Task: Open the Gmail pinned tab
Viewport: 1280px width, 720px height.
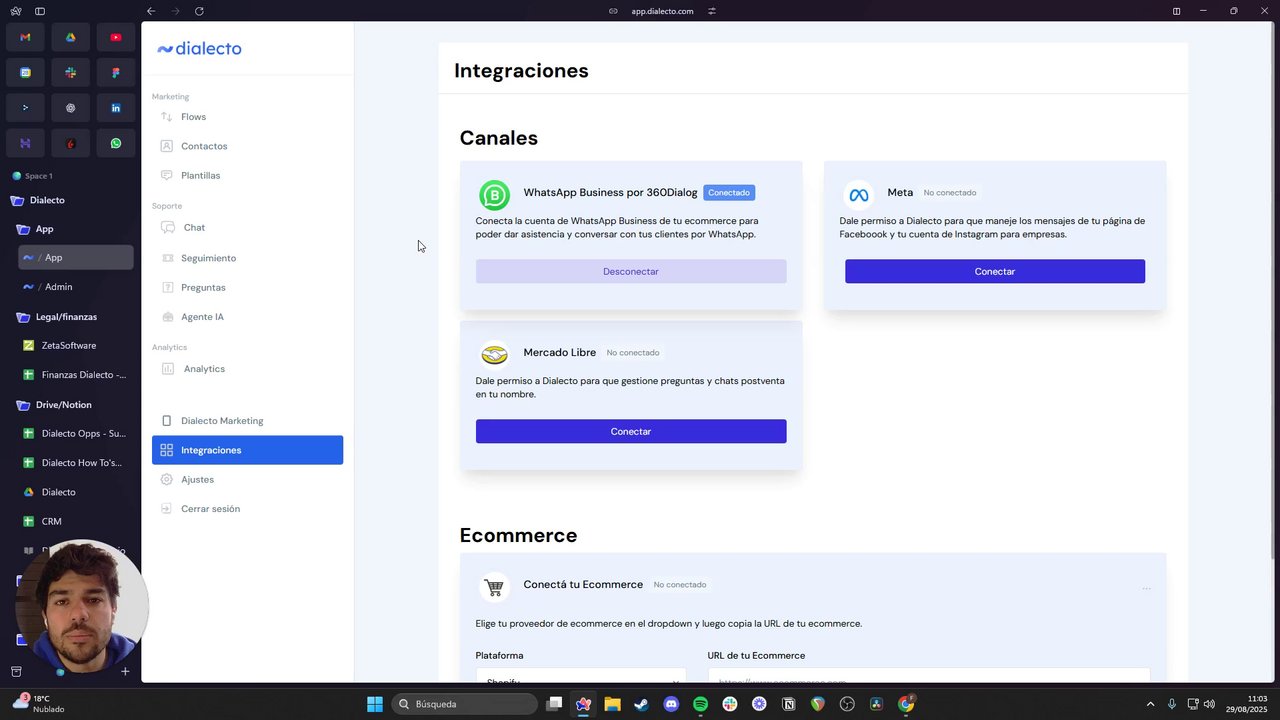Action: 25,37
